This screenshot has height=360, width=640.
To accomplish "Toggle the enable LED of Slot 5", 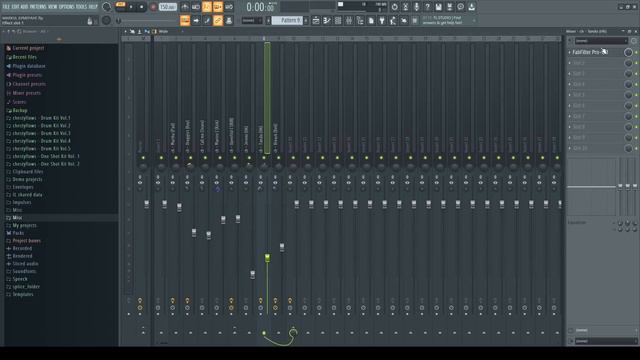I will pos(636,95).
